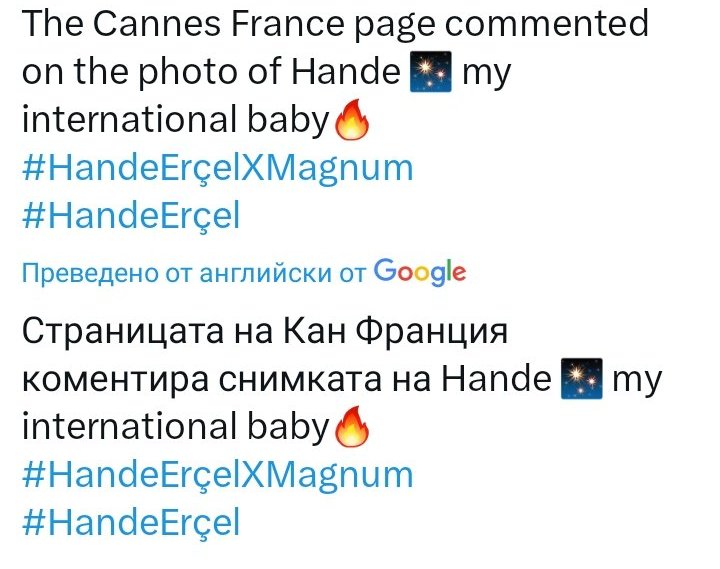
Task: Click the Google logo
Action: [420, 272]
